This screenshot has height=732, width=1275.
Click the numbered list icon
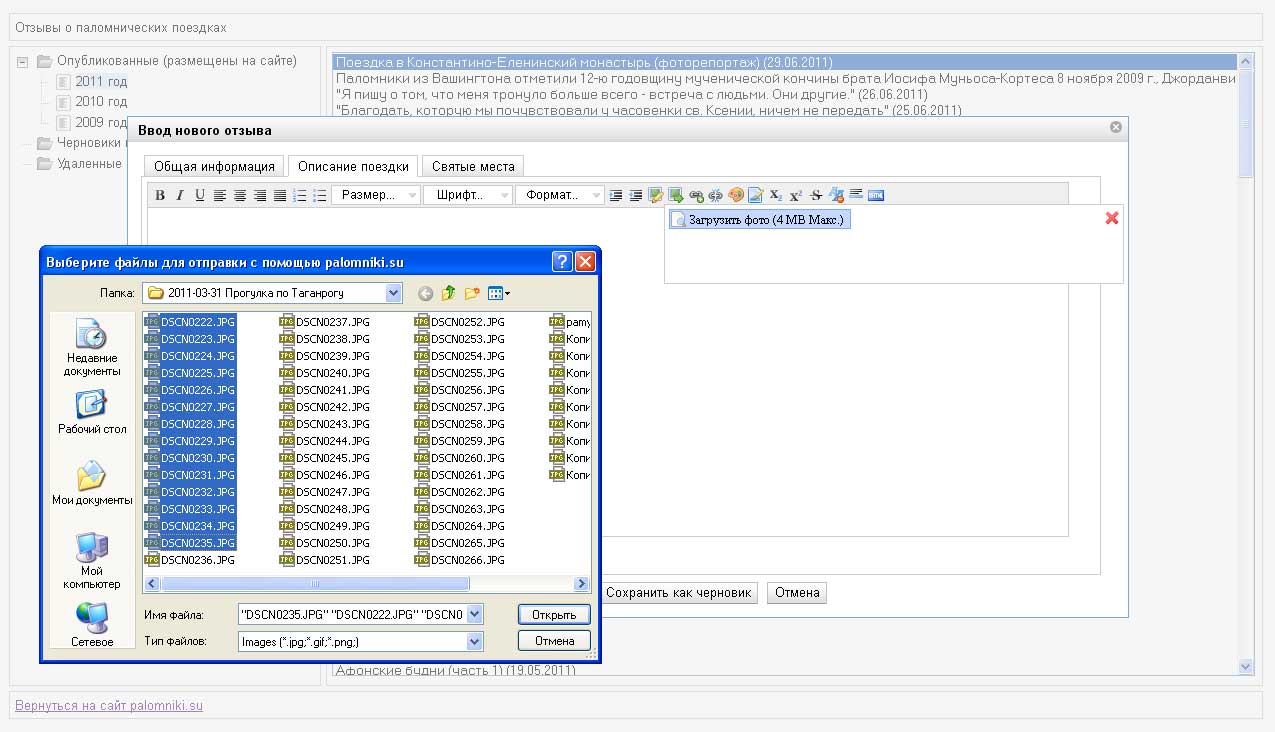pyautogui.click(x=300, y=196)
